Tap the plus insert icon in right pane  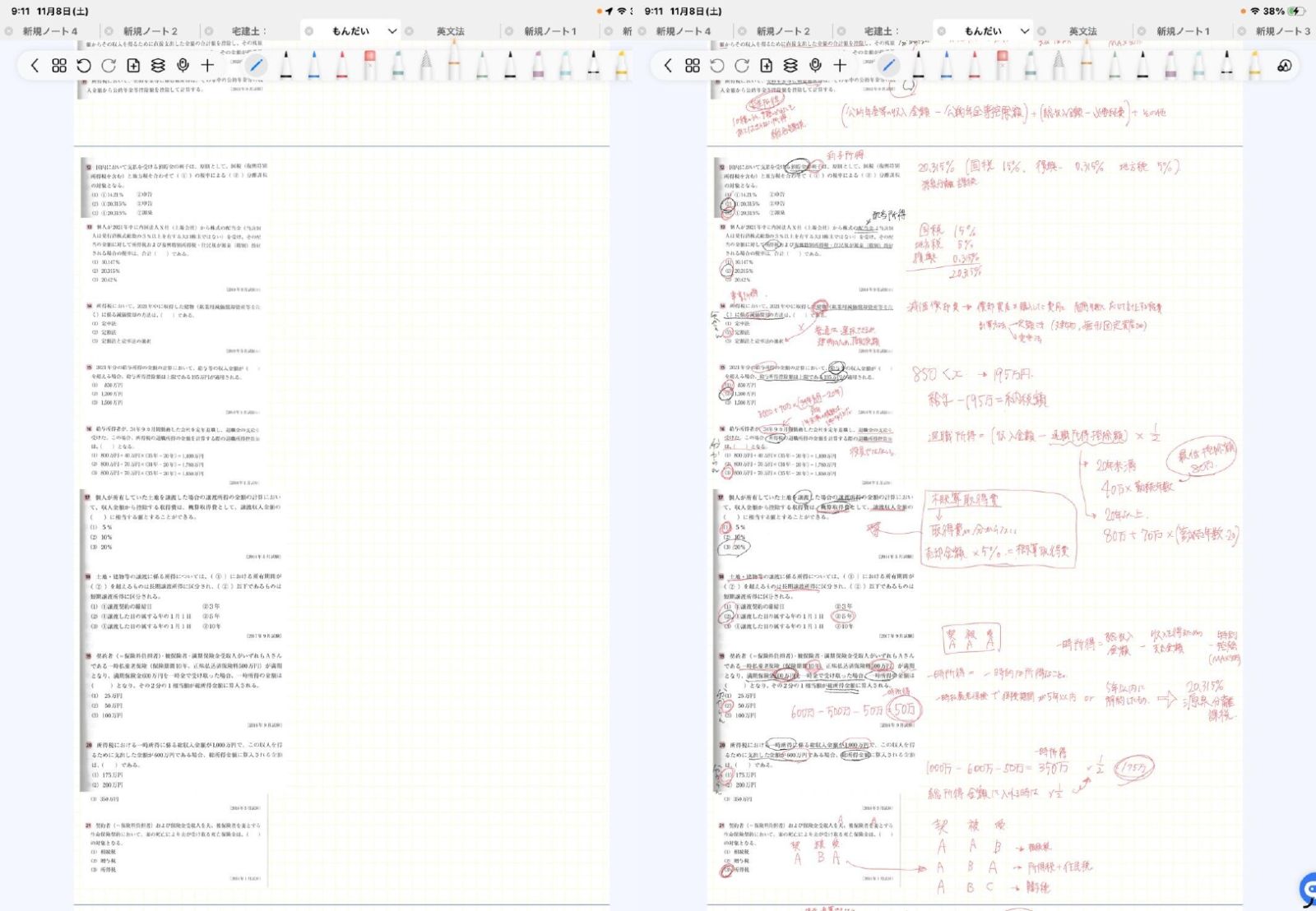(840, 66)
